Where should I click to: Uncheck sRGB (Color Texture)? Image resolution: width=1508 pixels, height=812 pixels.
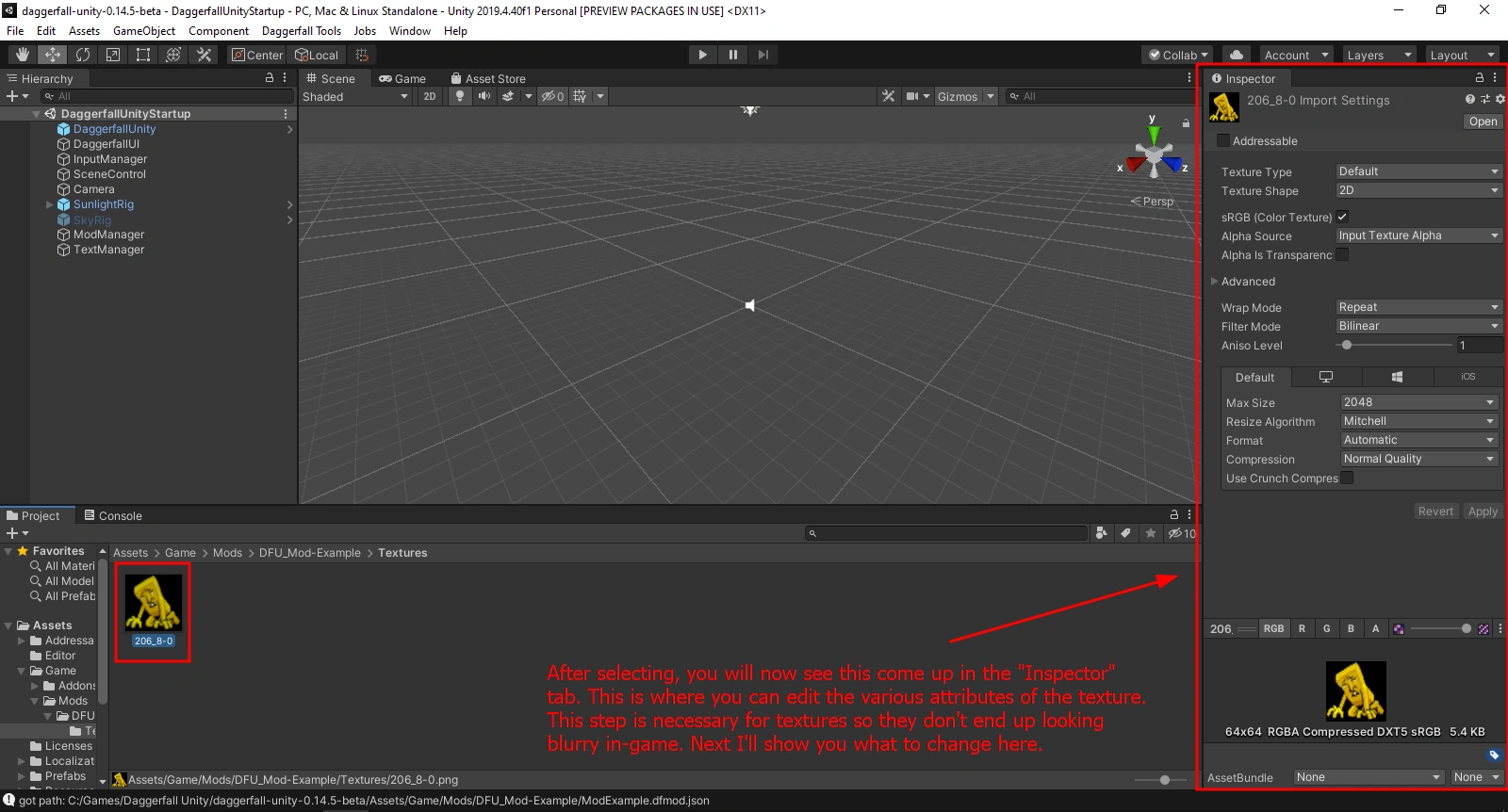[x=1342, y=217]
